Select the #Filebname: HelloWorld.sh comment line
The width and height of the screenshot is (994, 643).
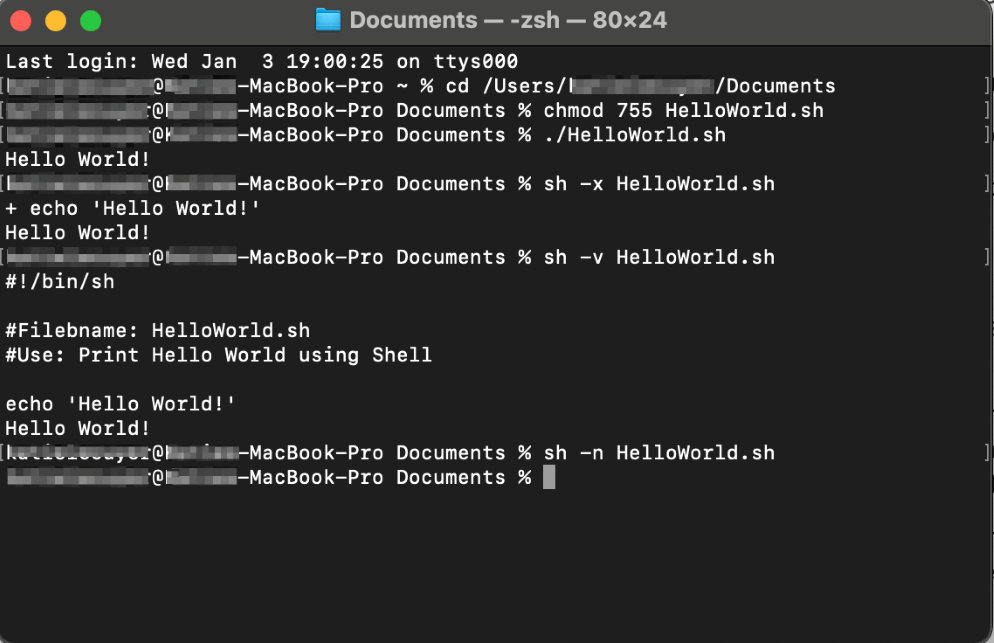(155, 330)
